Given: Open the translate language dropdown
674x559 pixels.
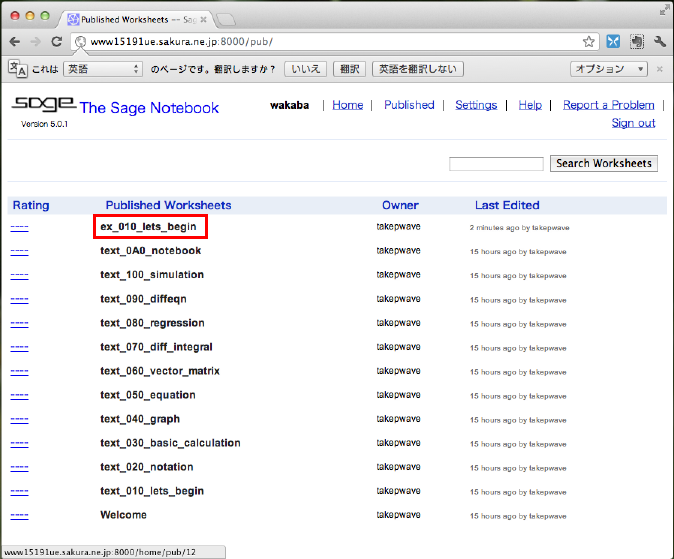Looking at the screenshot, I should 103,69.
